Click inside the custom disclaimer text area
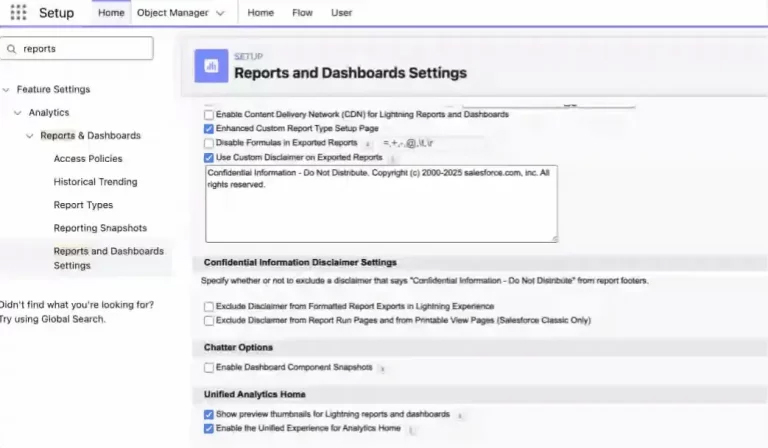 [380, 210]
